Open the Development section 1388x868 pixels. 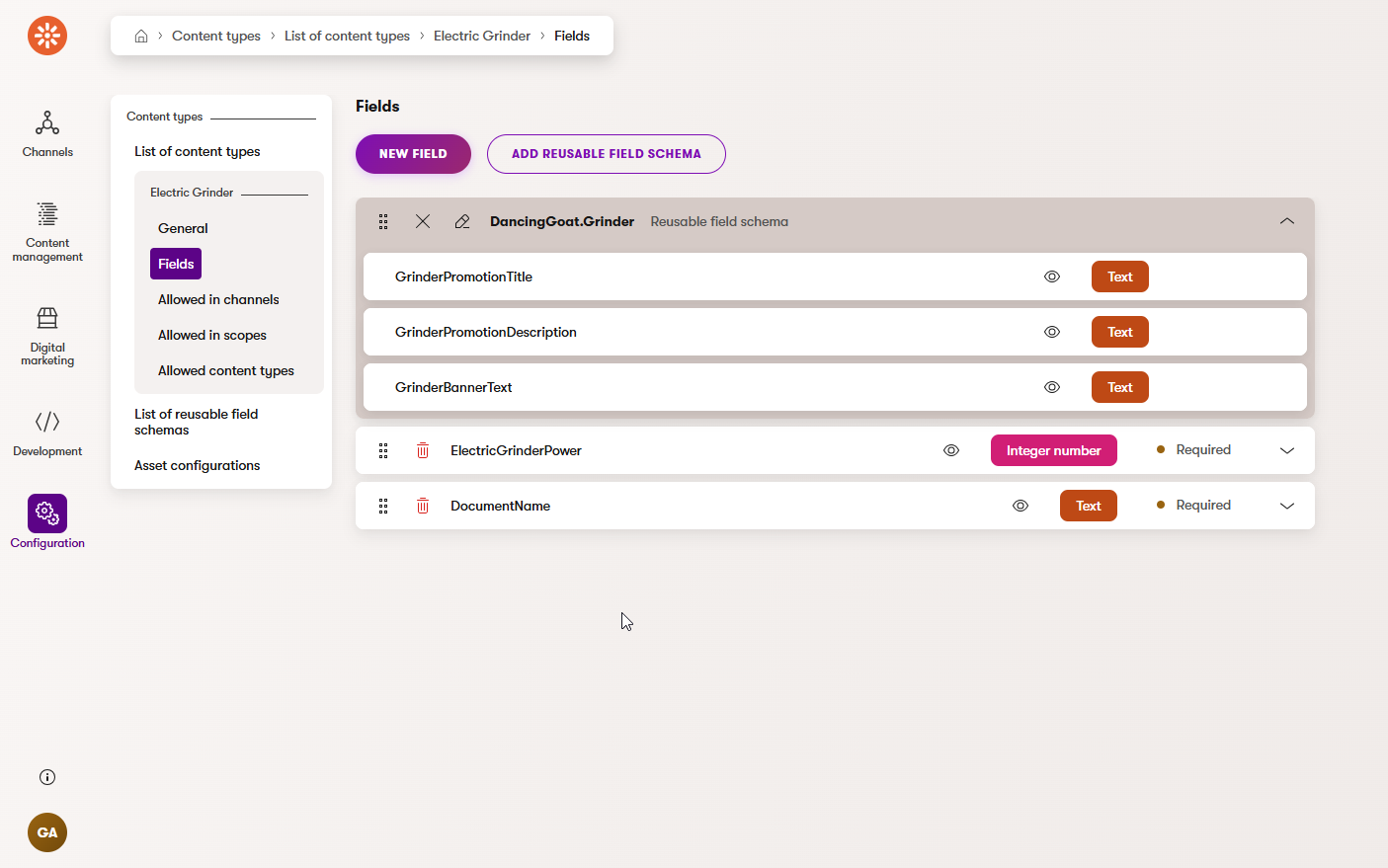click(x=47, y=434)
